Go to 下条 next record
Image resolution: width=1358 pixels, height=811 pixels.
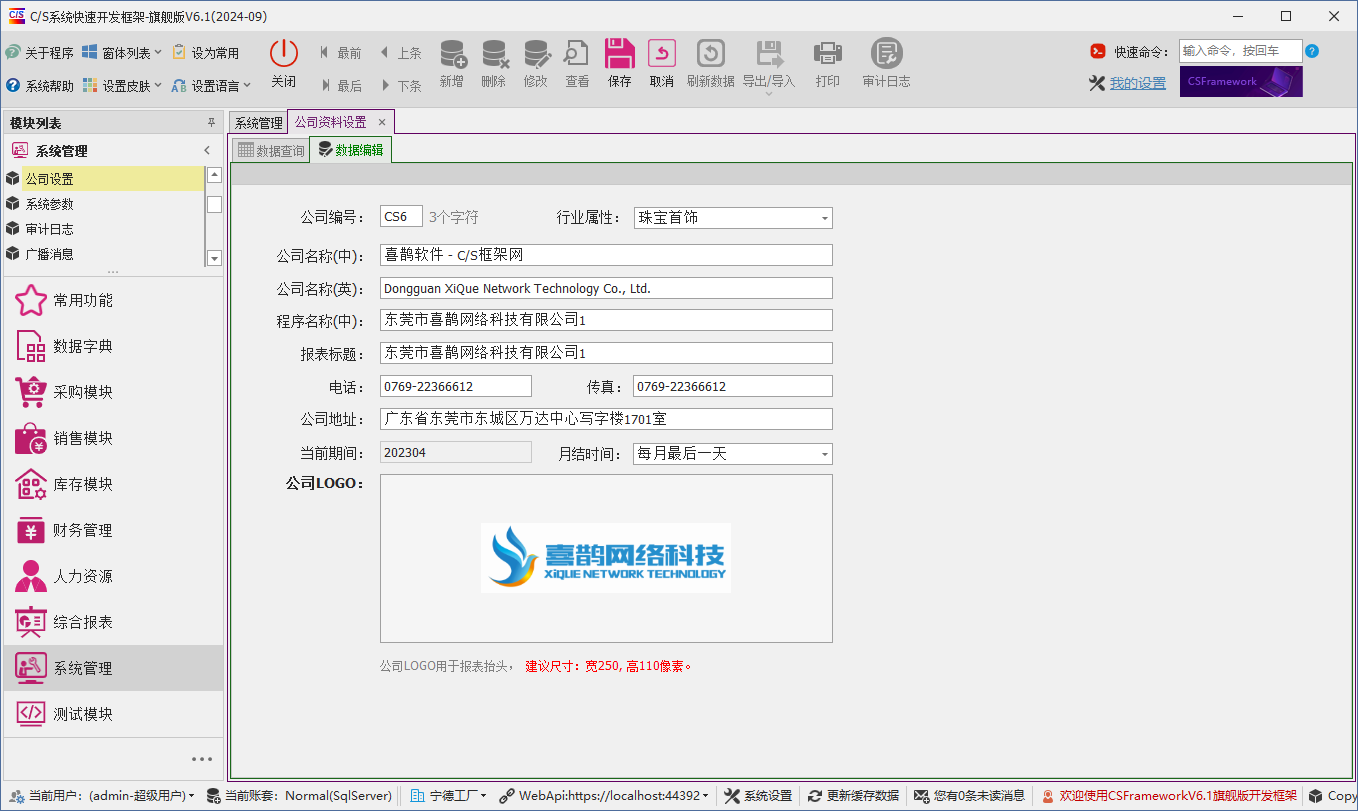400,86
